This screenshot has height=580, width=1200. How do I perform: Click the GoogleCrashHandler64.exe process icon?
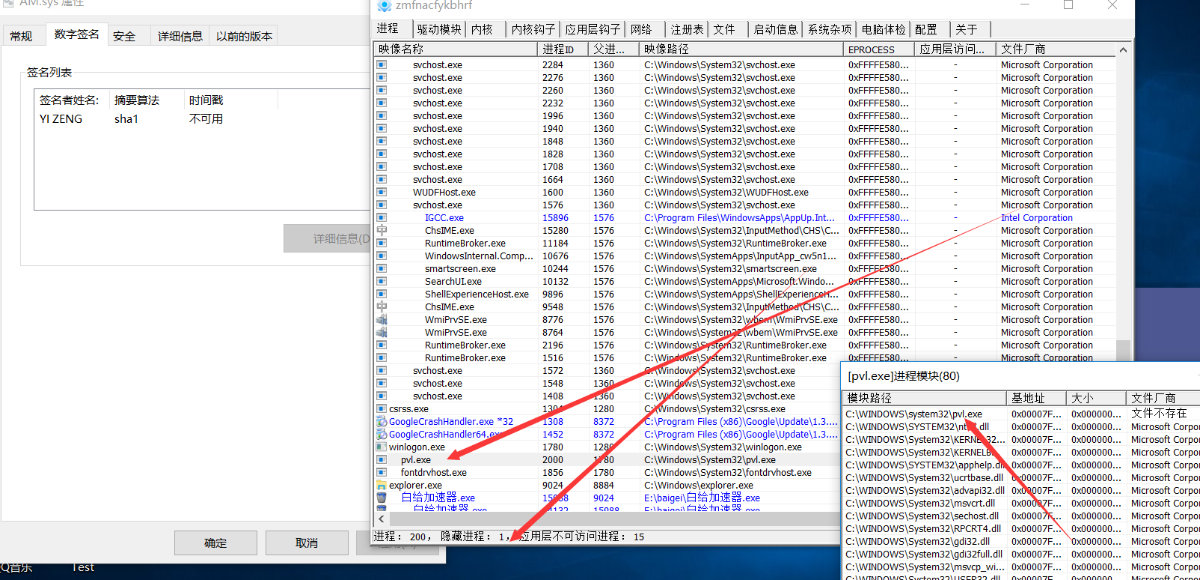(x=381, y=435)
